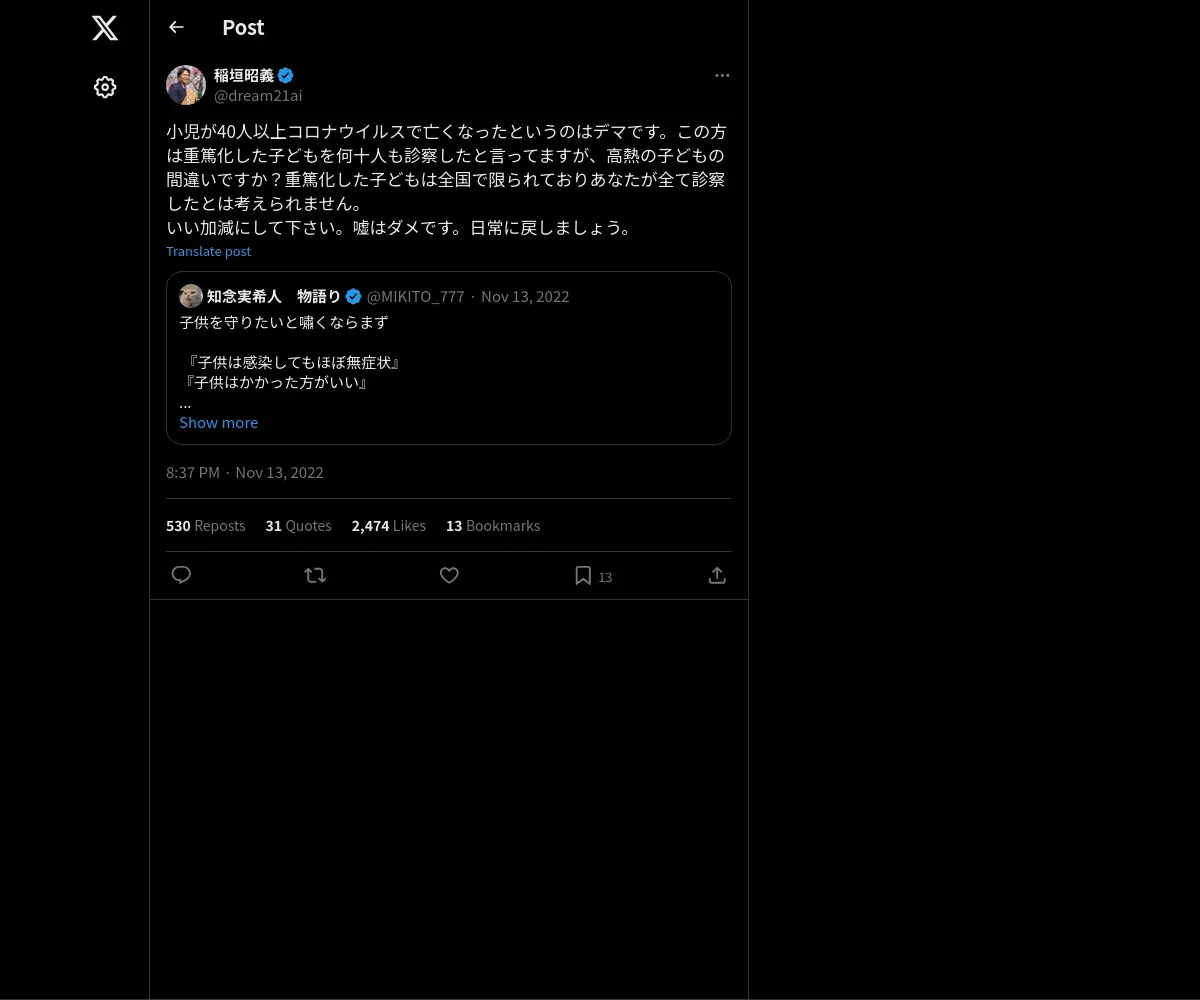
Task: Click the 8:37 PM Nov 13, 2022 timestamp
Action: tap(244, 472)
